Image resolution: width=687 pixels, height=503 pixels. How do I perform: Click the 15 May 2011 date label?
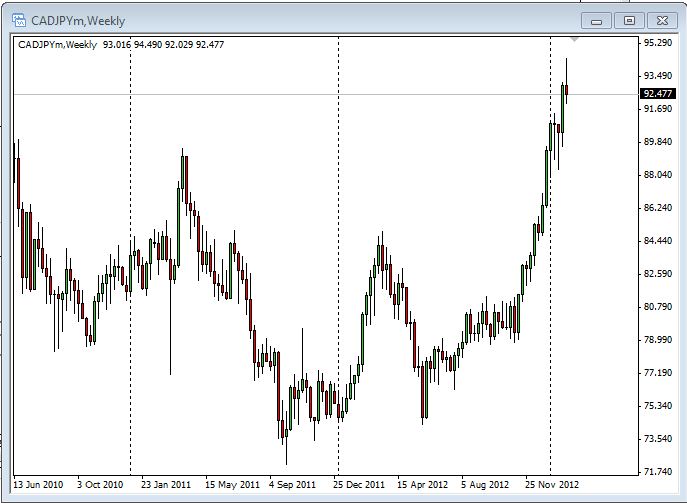coord(232,485)
